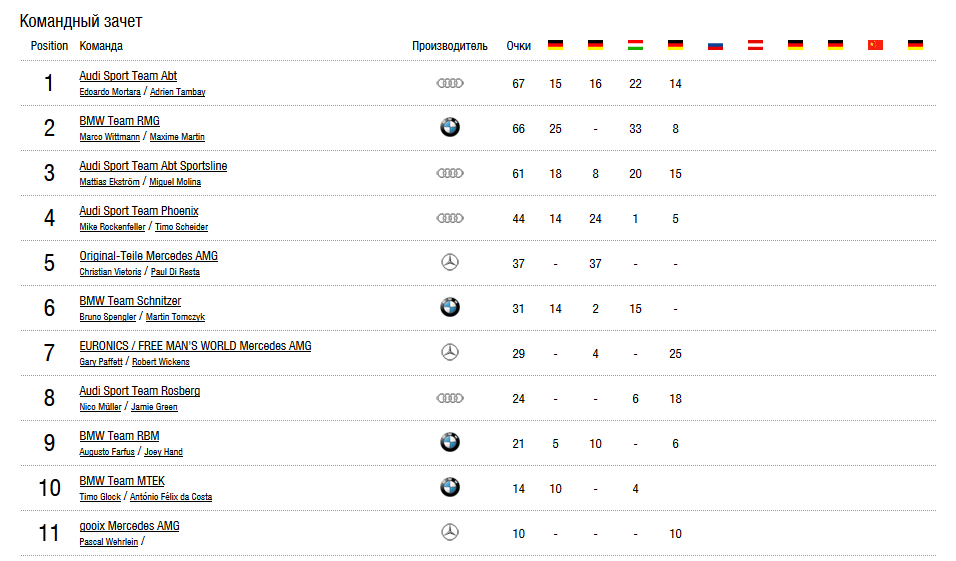
Task: Click the Austrian flag column header
Action: point(755,45)
